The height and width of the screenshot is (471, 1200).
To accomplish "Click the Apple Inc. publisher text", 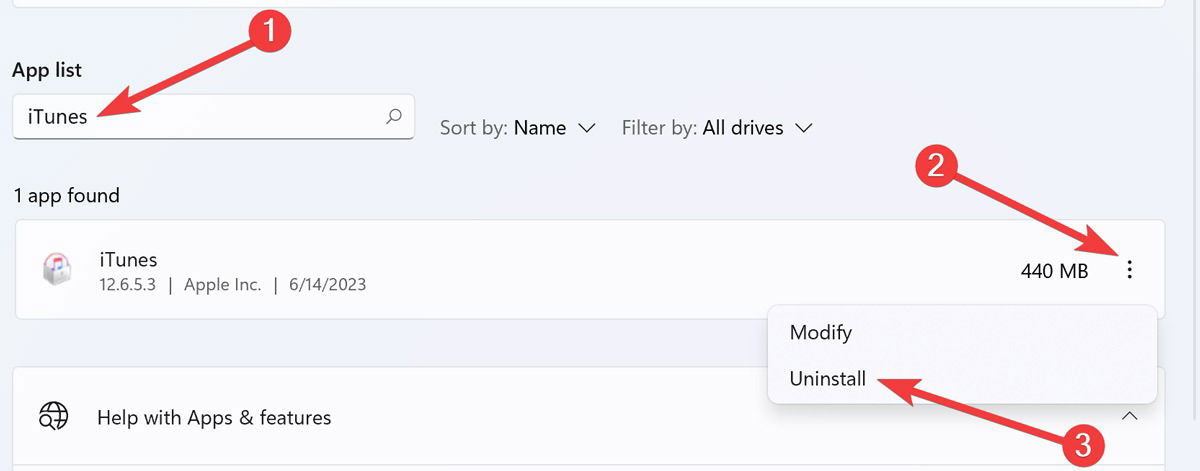I will tap(221, 285).
